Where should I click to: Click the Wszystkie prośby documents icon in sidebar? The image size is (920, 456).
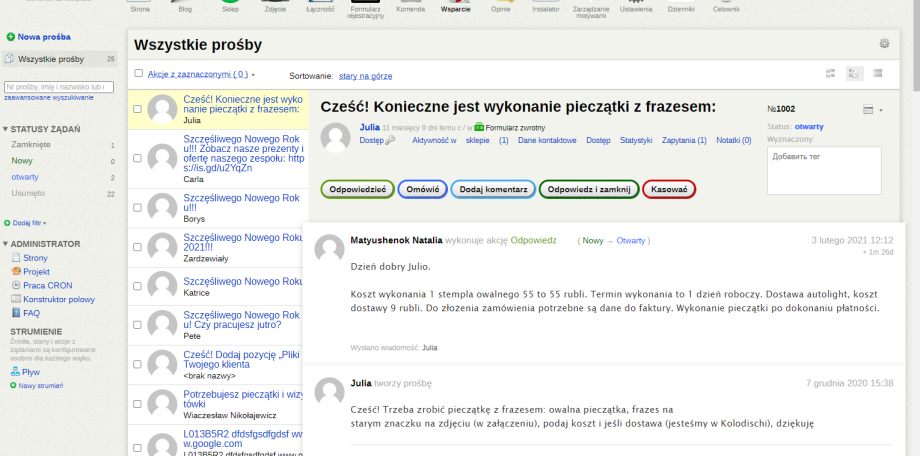(x=9, y=59)
